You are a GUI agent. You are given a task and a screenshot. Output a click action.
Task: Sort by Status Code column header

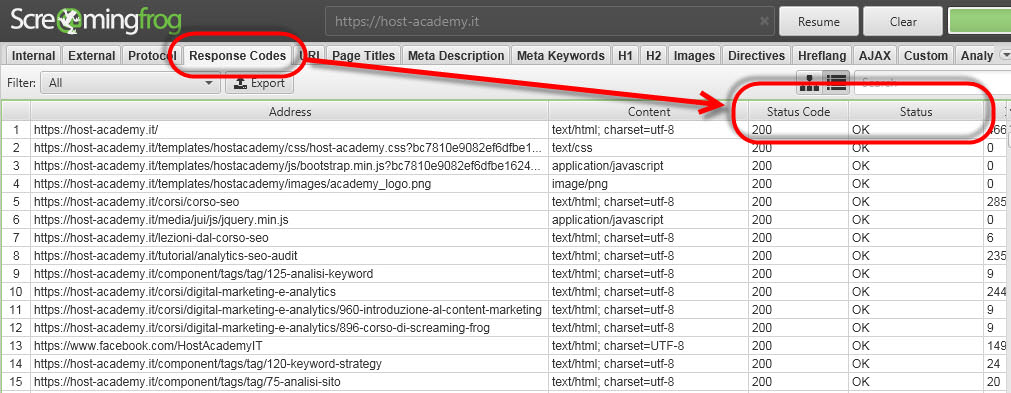[798, 111]
